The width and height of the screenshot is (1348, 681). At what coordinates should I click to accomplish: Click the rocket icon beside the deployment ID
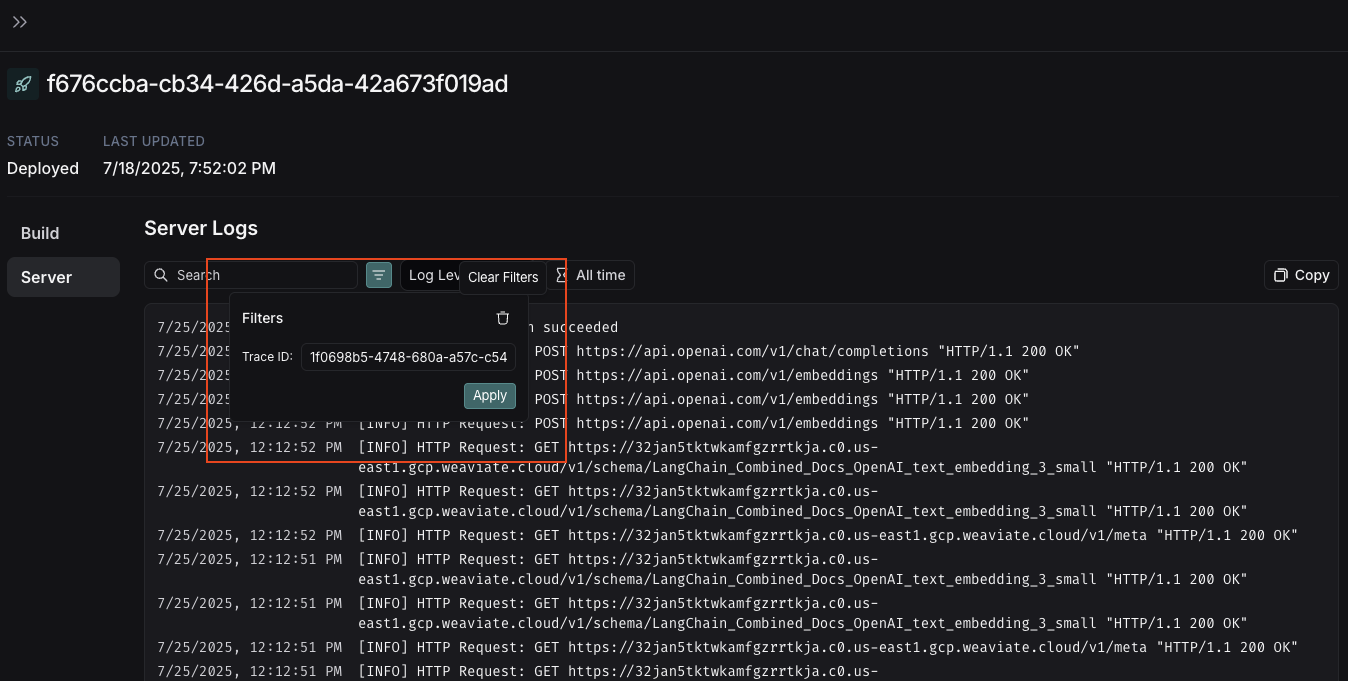[x=21, y=84]
